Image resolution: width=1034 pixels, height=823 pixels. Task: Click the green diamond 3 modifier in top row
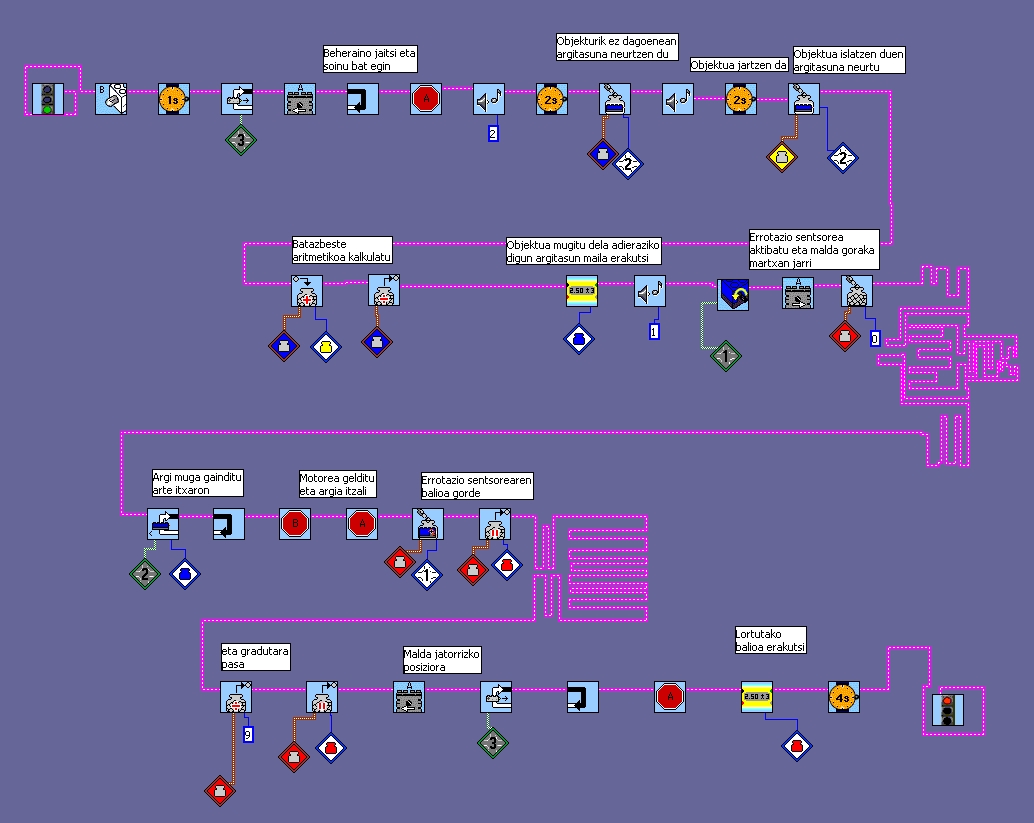pos(241,140)
